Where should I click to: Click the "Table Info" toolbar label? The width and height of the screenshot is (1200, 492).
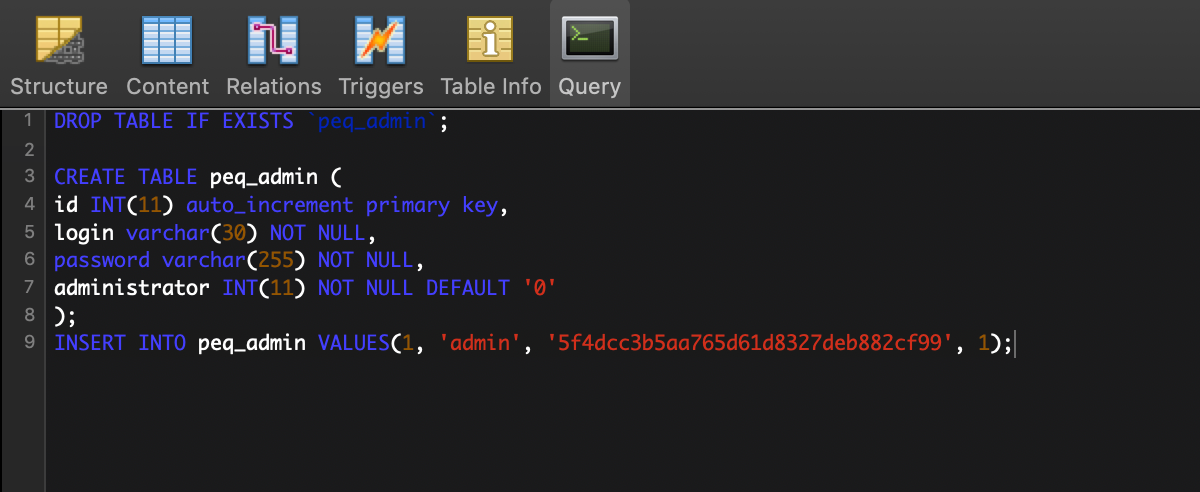pyautogui.click(x=490, y=87)
